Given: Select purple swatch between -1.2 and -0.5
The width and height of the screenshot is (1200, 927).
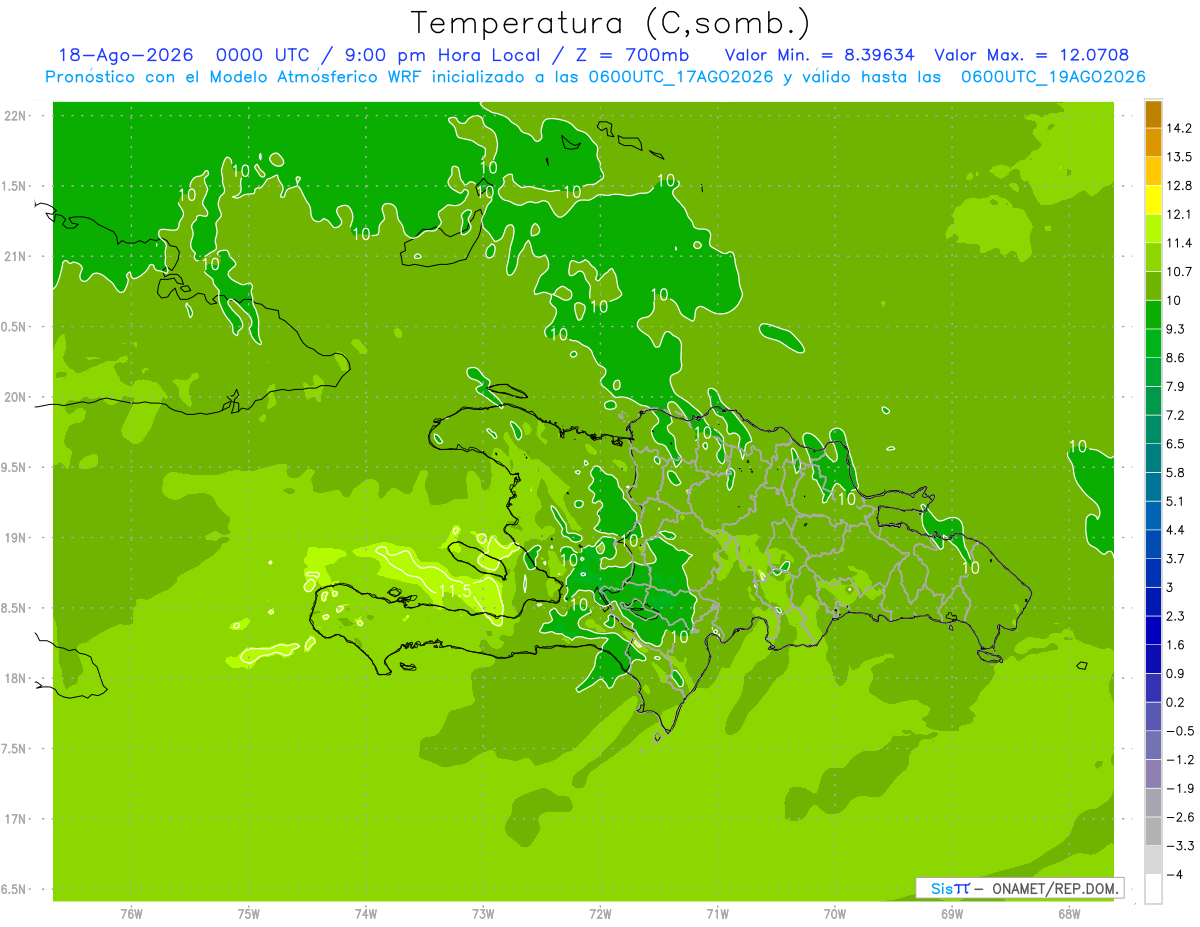Looking at the screenshot, I should click(x=1153, y=745).
